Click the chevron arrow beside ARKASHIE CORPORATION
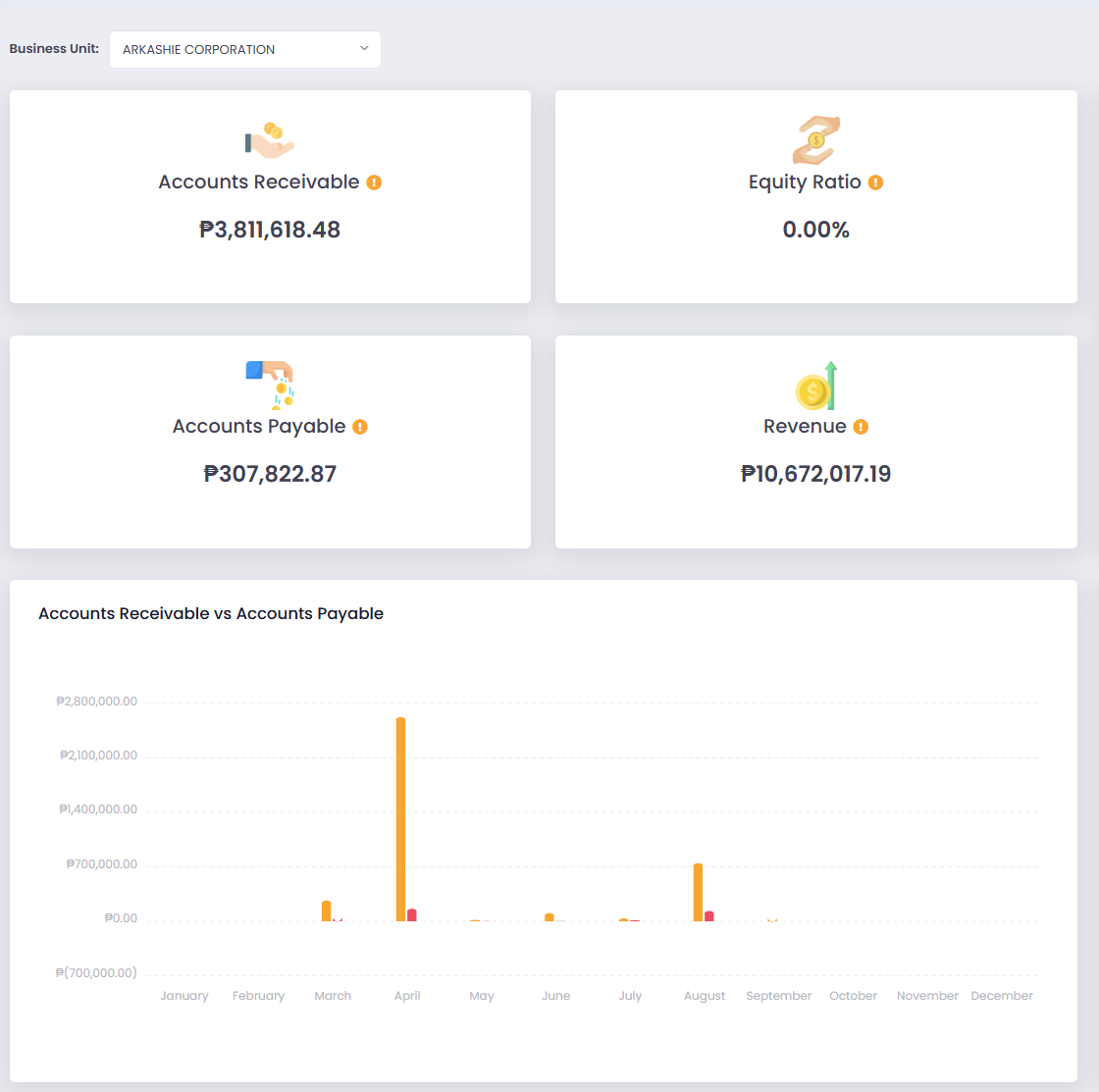 (x=364, y=48)
